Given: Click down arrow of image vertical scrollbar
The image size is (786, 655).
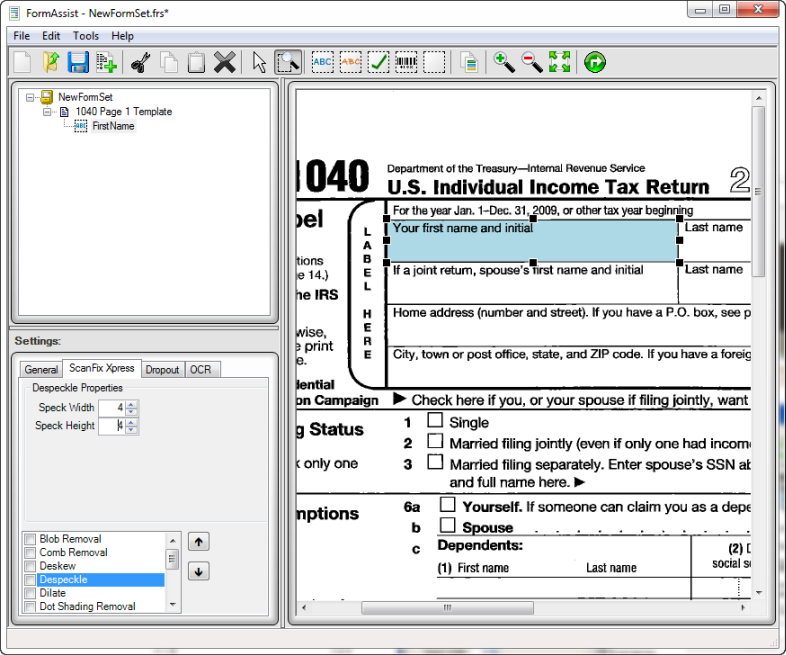Looking at the screenshot, I should (x=758, y=593).
